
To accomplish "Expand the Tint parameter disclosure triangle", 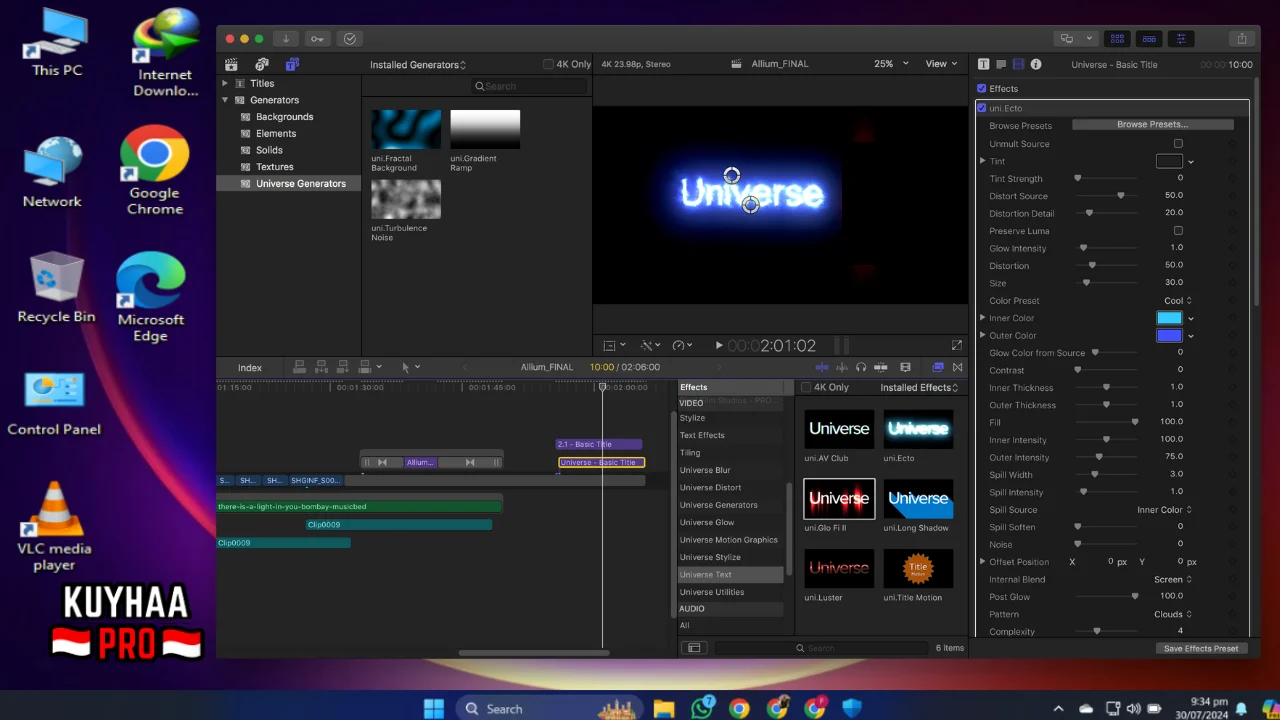I will (x=983, y=161).
